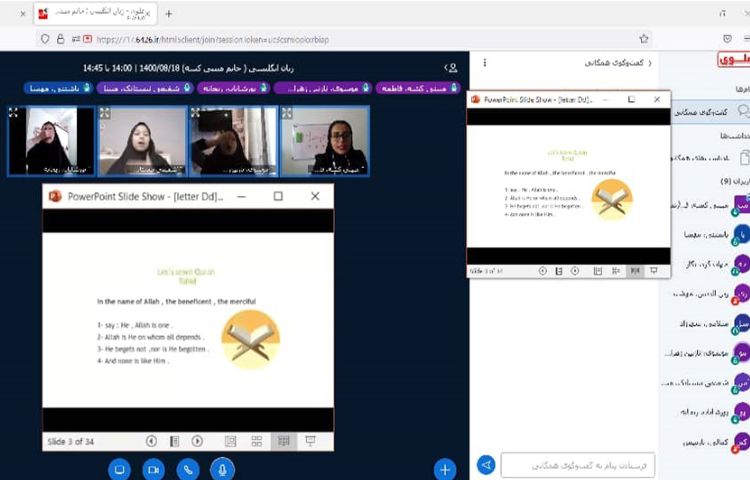Select user پورشابان ریحانه in user list
The image size is (750, 480).
click(x=713, y=412)
